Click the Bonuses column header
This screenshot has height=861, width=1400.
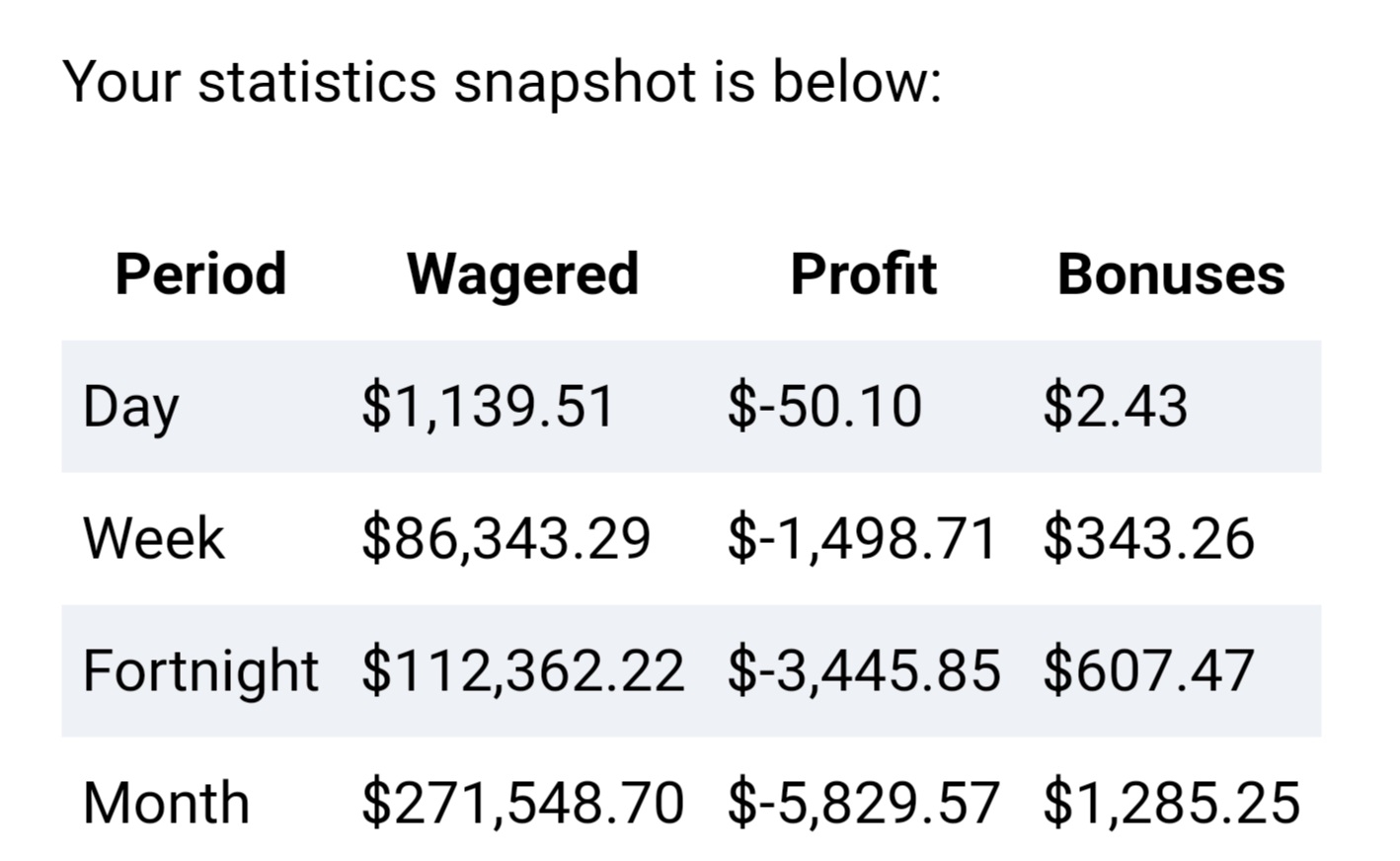pos(1171,274)
